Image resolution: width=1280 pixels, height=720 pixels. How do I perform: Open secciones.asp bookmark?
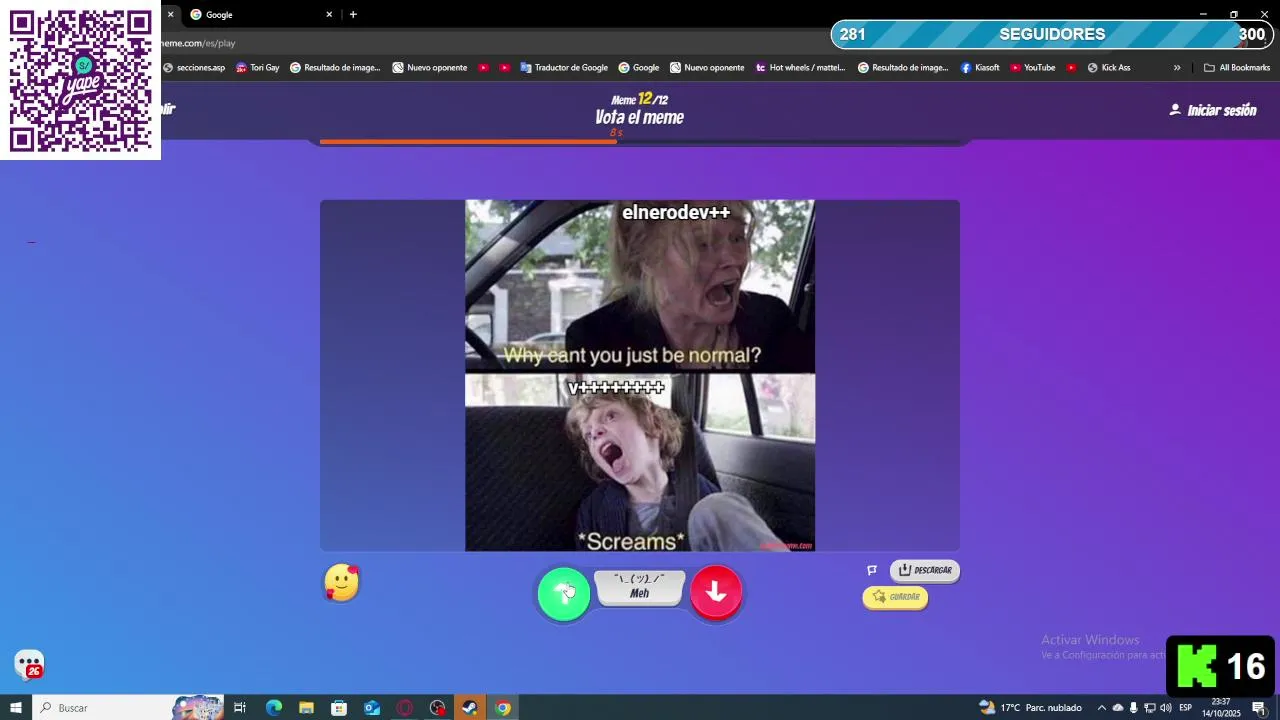(x=194, y=68)
